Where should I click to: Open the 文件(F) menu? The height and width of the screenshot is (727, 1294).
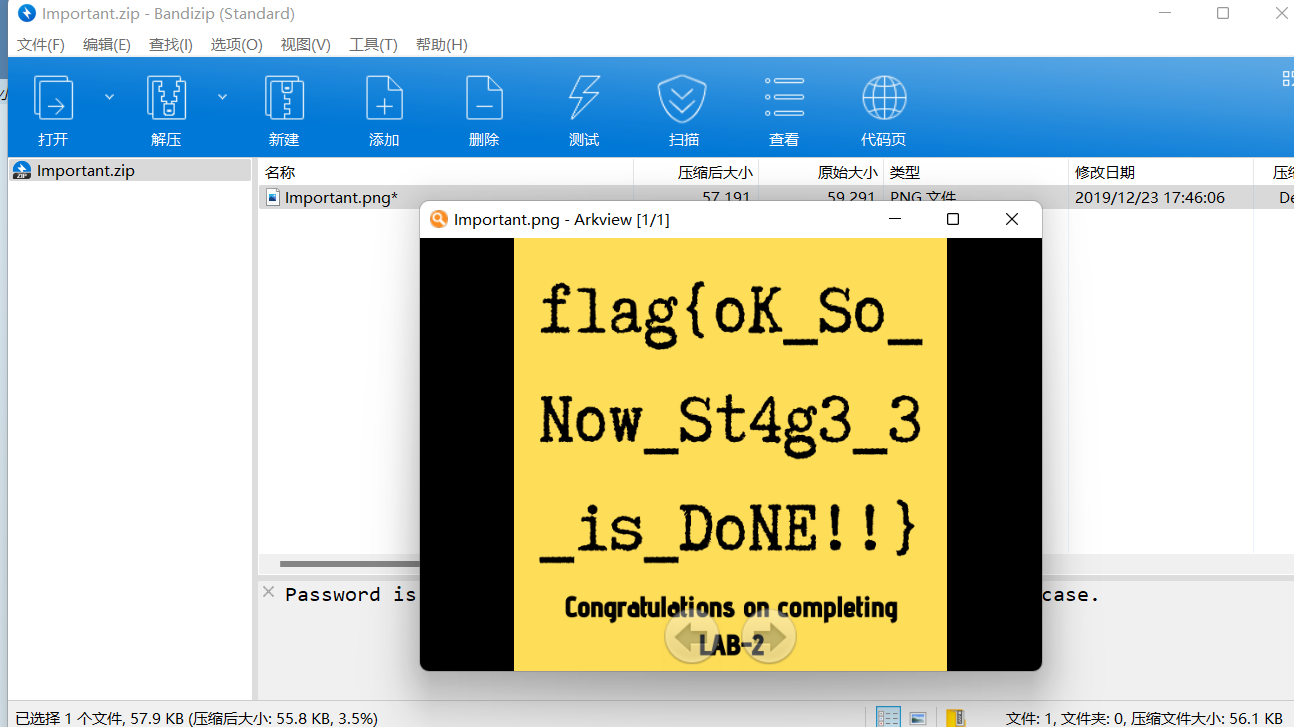41,45
